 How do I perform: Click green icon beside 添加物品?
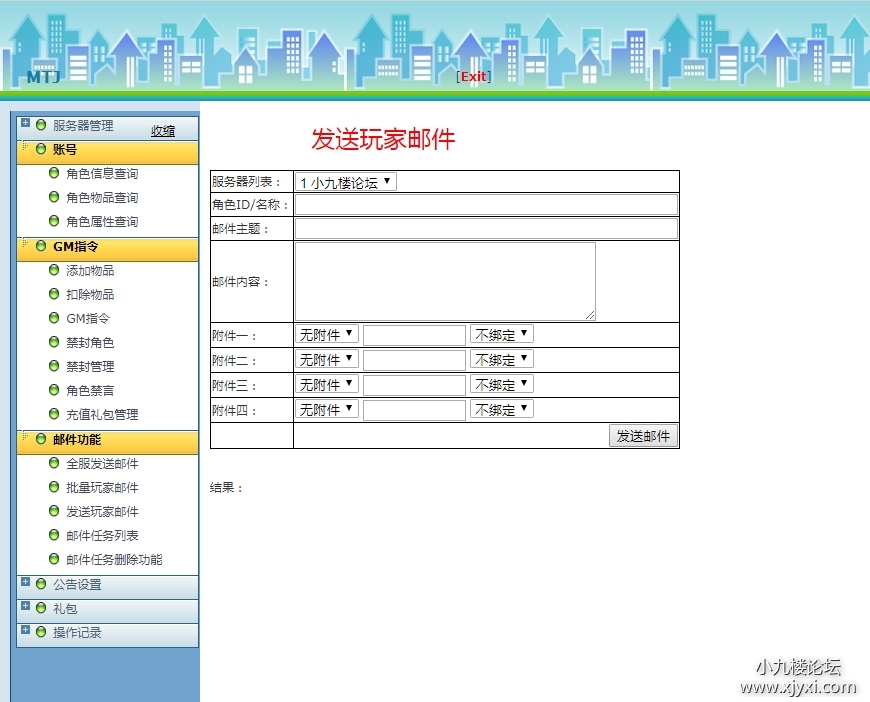tap(54, 270)
